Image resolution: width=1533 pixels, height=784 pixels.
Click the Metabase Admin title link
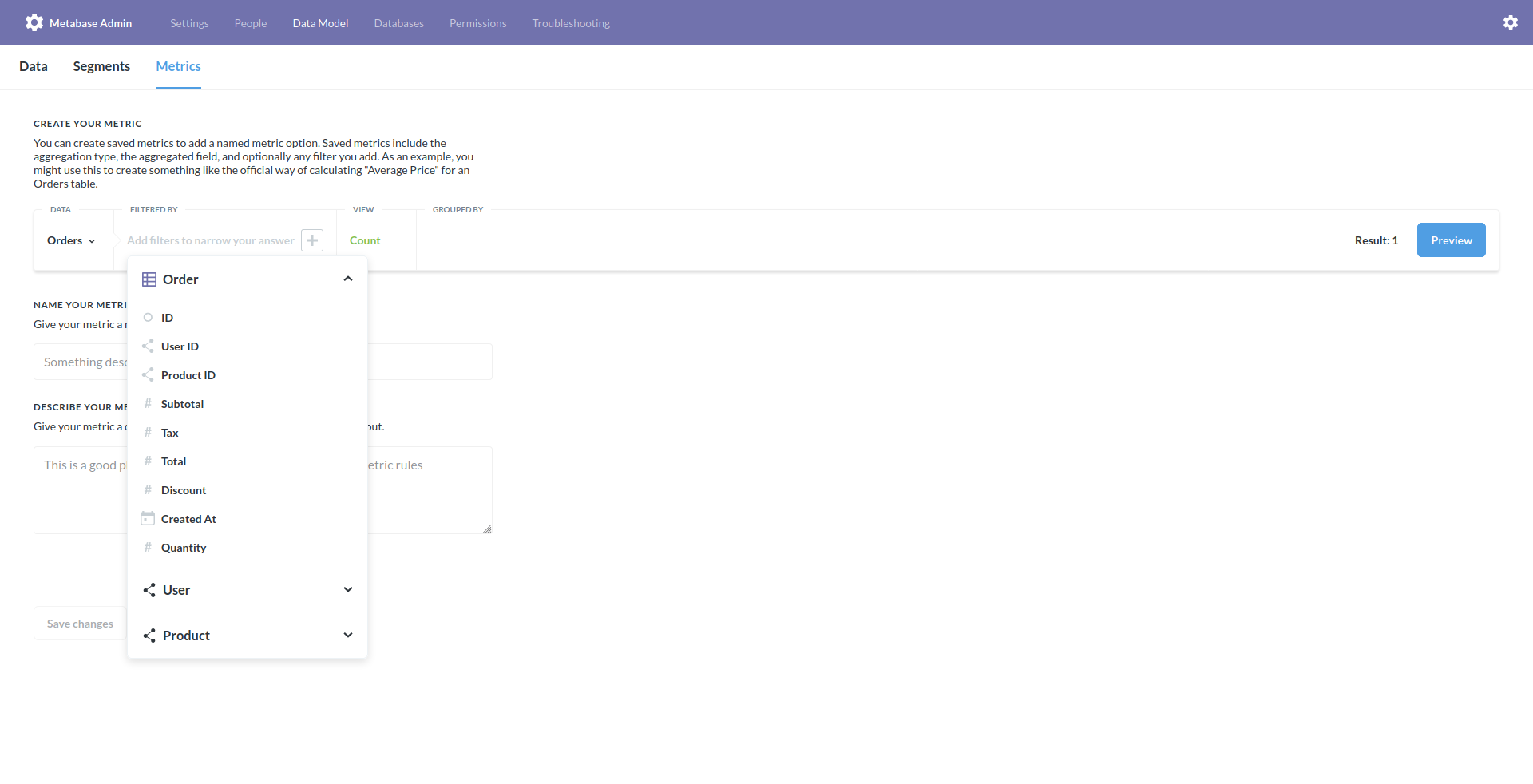click(x=91, y=23)
